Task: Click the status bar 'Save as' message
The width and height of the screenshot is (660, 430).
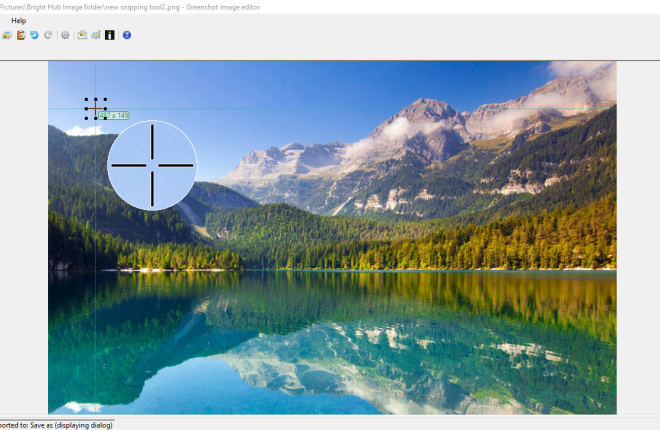Action: pyautogui.click(x=56, y=425)
